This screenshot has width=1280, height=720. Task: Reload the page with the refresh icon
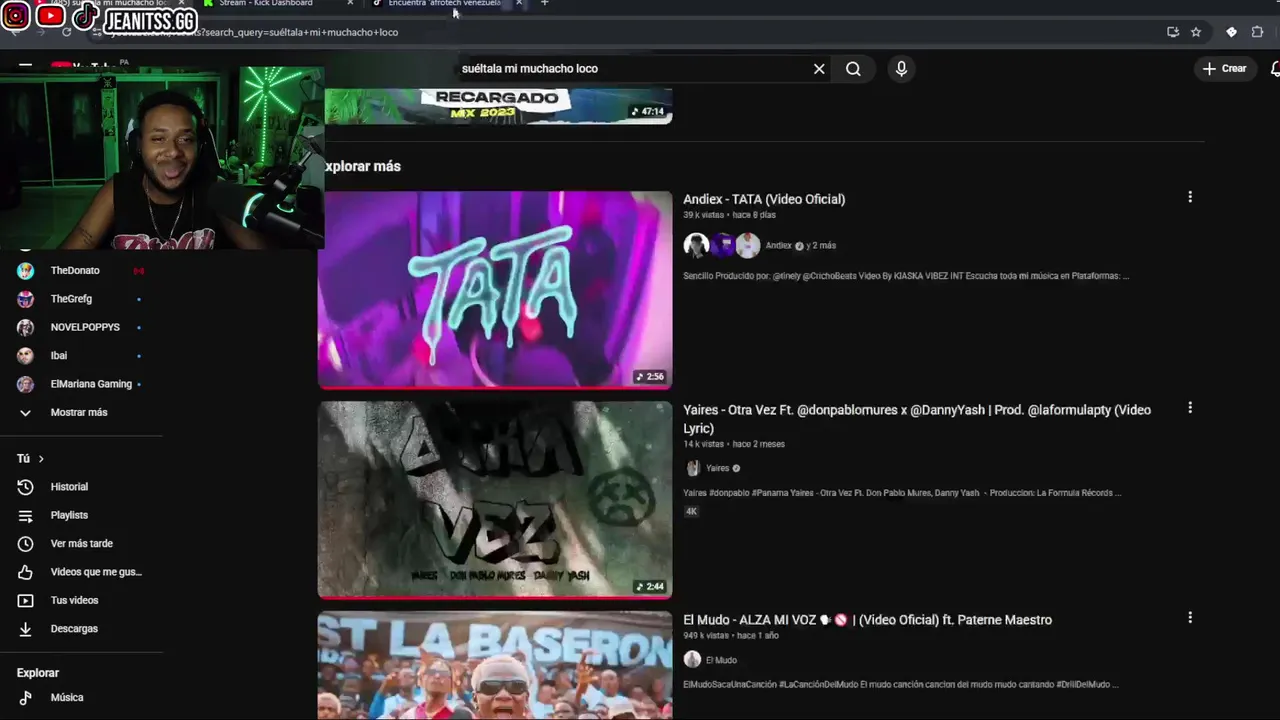coord(66,32)
